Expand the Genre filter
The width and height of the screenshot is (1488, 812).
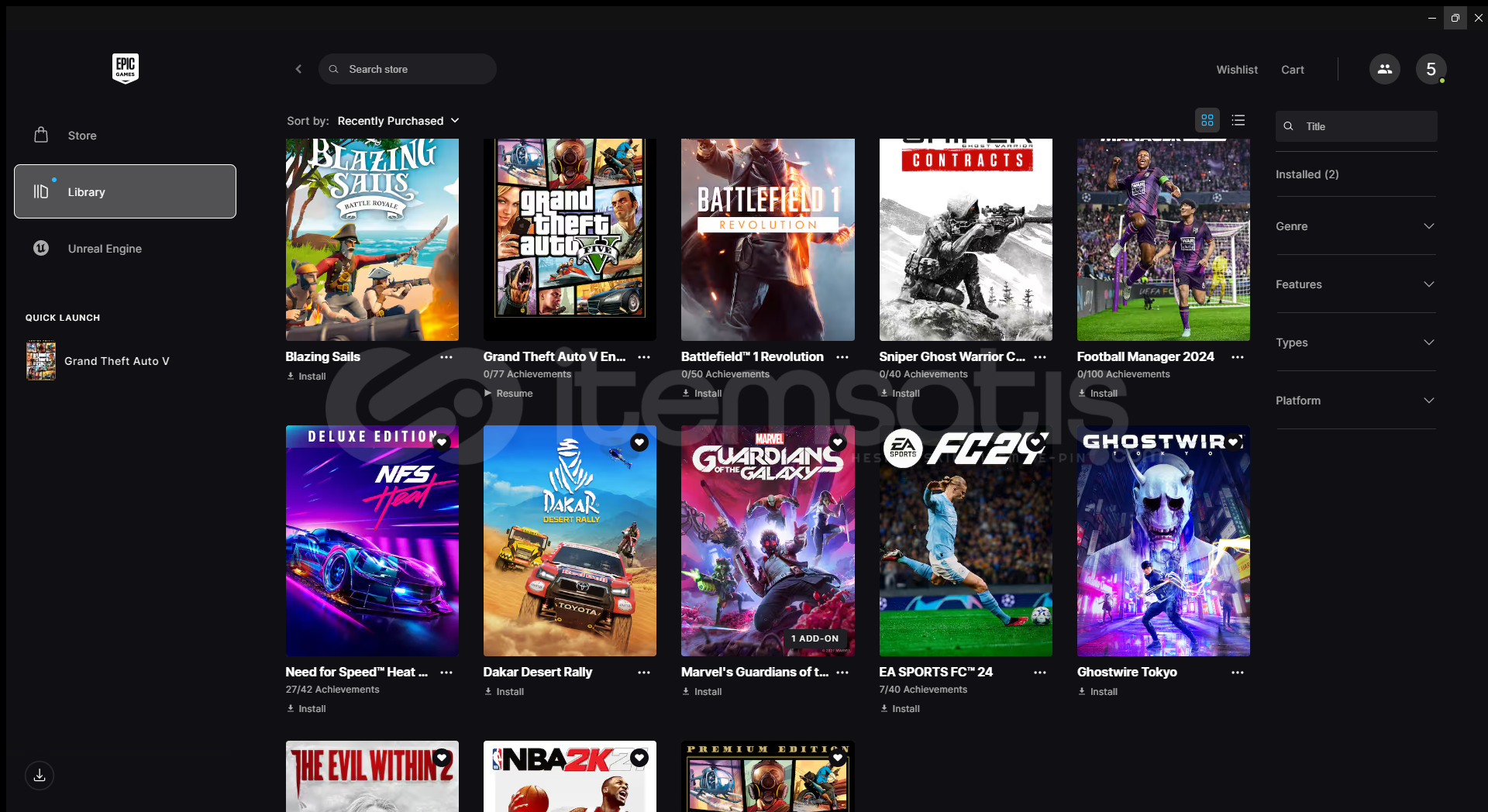tap(1355, 226)
